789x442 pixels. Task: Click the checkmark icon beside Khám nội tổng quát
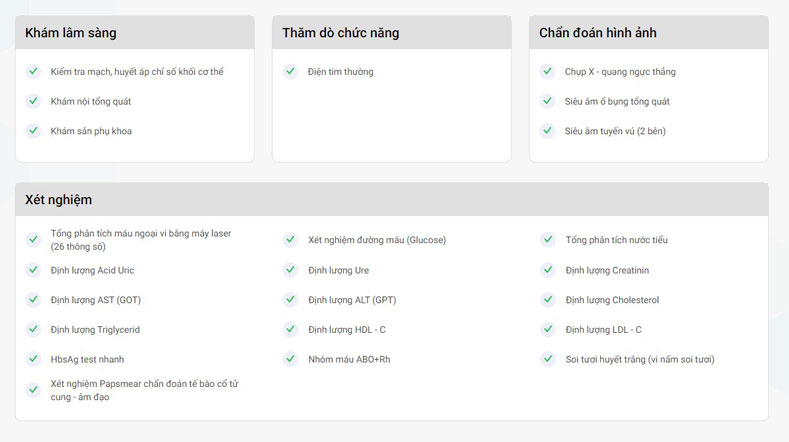click(x=33, y=101)
